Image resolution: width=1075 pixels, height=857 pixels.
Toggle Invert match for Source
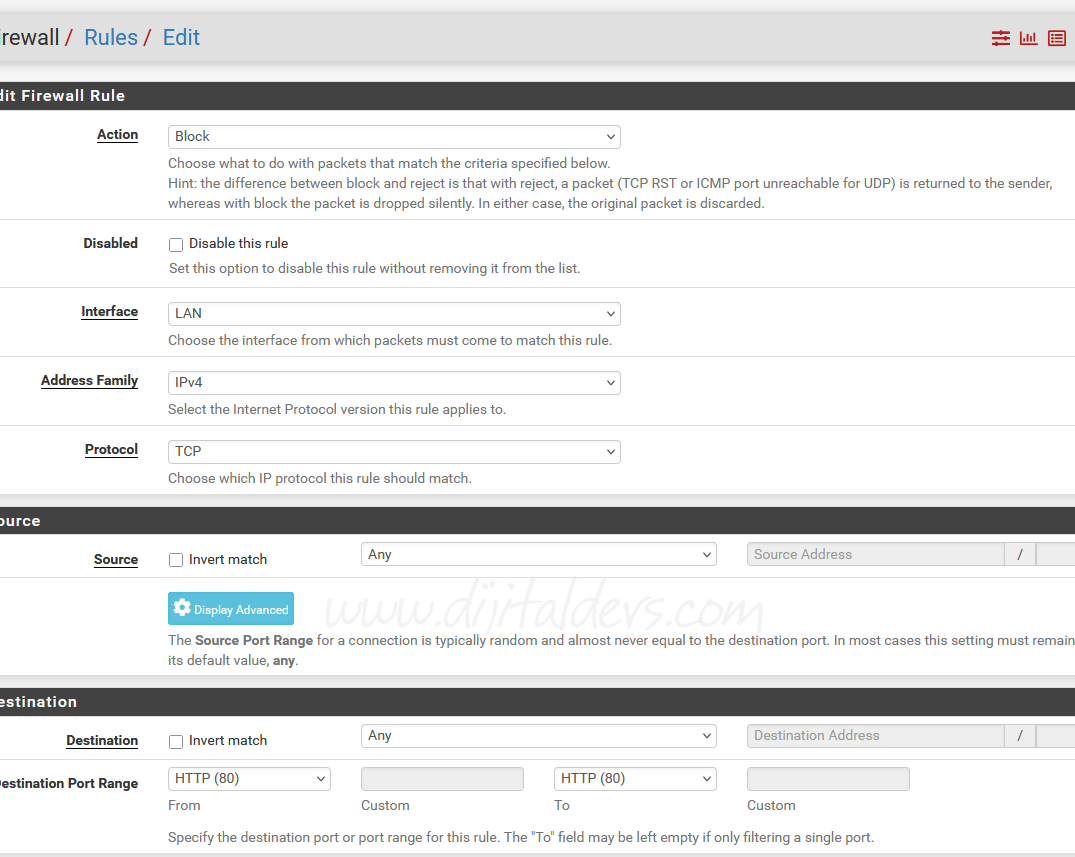pos(176,560)
